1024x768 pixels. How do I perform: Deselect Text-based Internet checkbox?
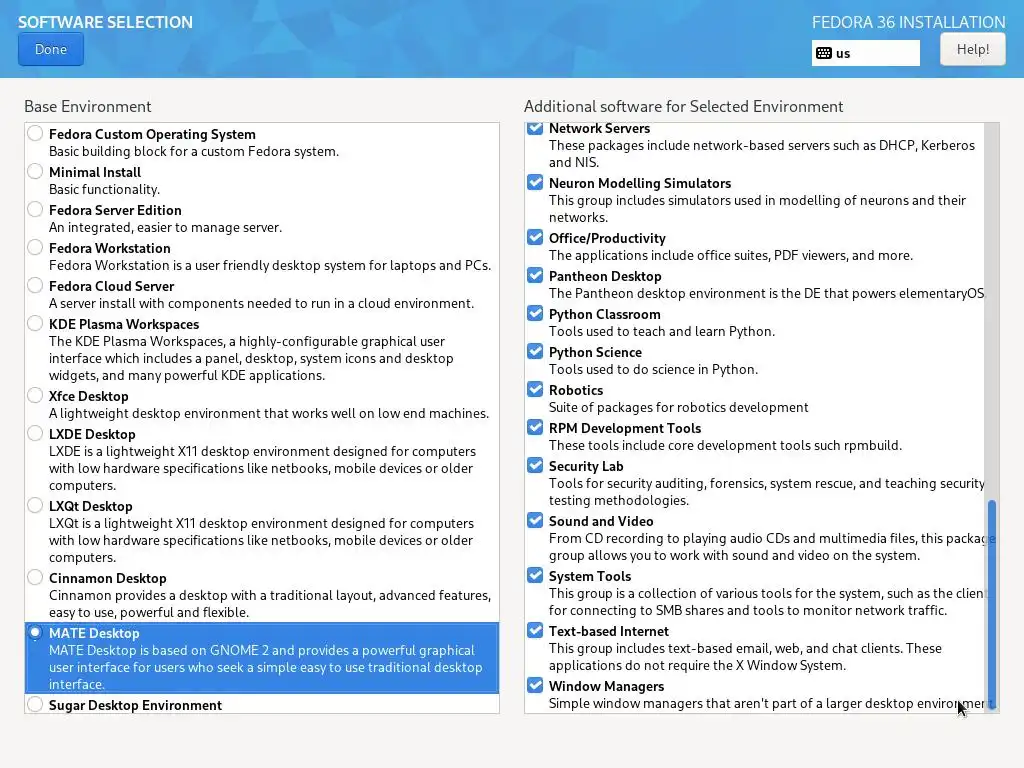(535, 630)
